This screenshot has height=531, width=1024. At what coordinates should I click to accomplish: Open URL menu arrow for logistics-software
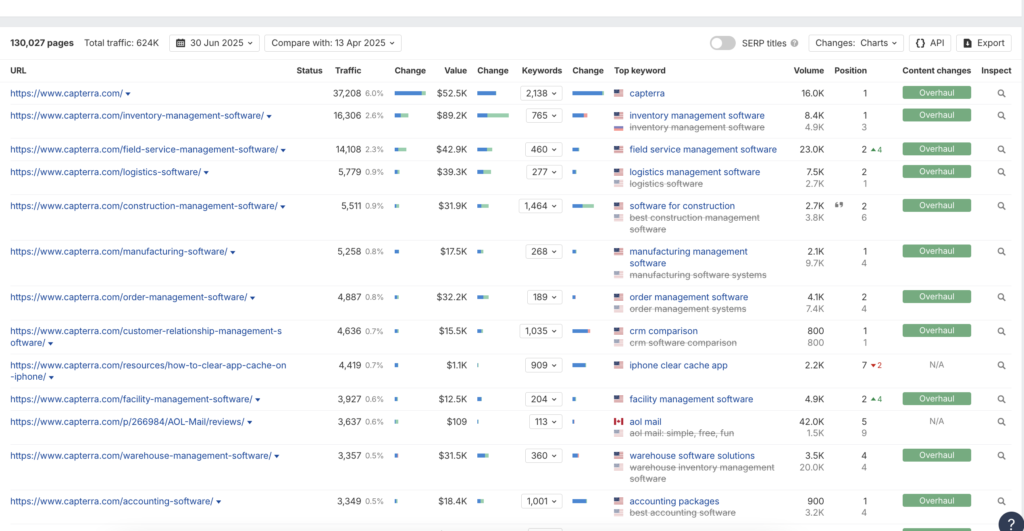tap(206, 173)
